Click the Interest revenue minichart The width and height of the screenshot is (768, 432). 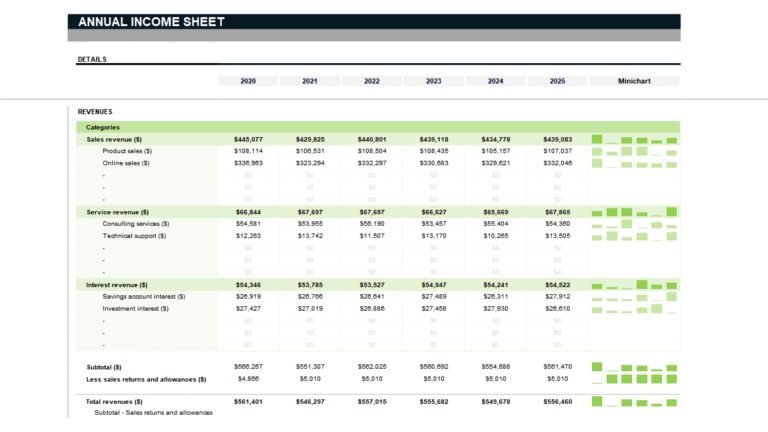tap(634, 285)
